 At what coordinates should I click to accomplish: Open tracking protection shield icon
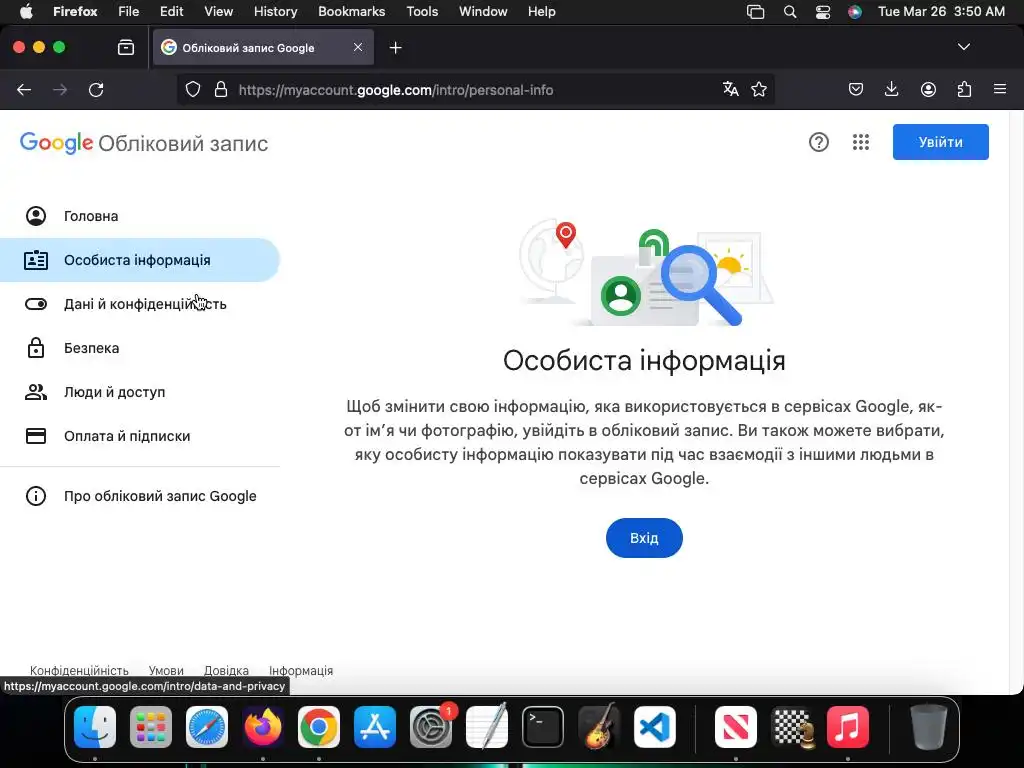[x=193, y=89]
